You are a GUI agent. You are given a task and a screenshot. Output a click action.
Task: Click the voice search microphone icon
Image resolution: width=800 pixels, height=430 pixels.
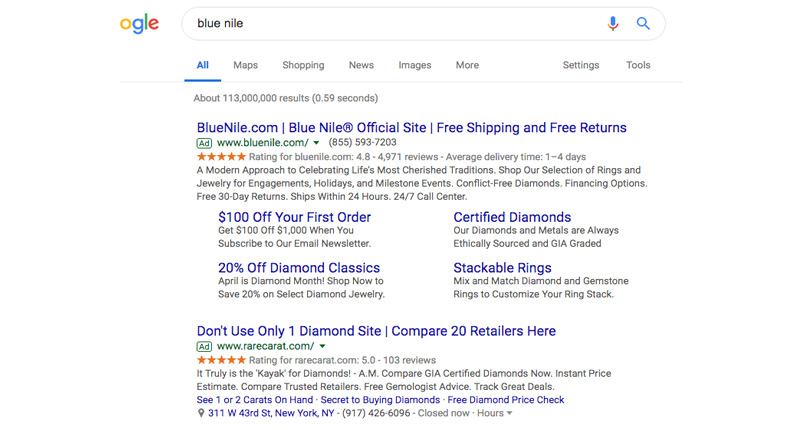pos(613,23)
